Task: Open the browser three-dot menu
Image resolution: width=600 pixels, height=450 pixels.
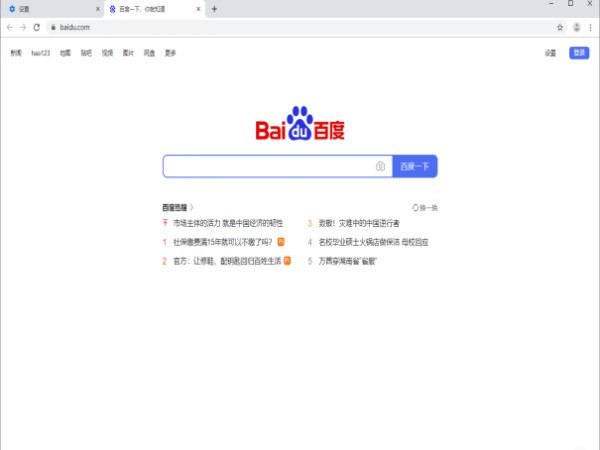Action: point(590,28)
